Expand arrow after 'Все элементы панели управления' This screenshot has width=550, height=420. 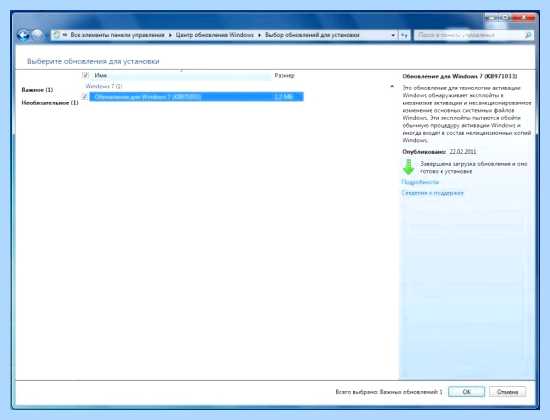[170, 35]
